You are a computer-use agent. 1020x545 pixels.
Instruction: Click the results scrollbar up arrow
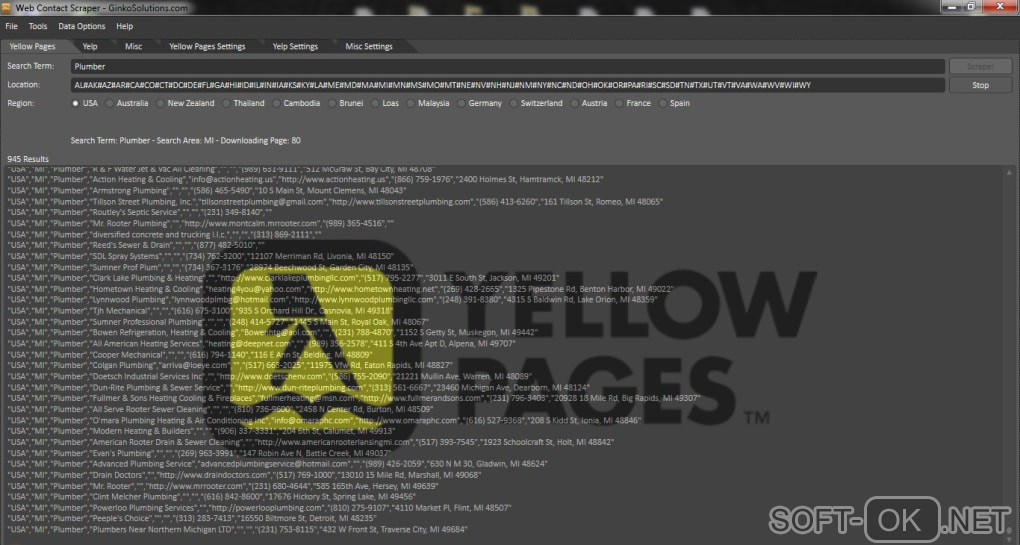pyautogui.click(x=1009, y=172)
